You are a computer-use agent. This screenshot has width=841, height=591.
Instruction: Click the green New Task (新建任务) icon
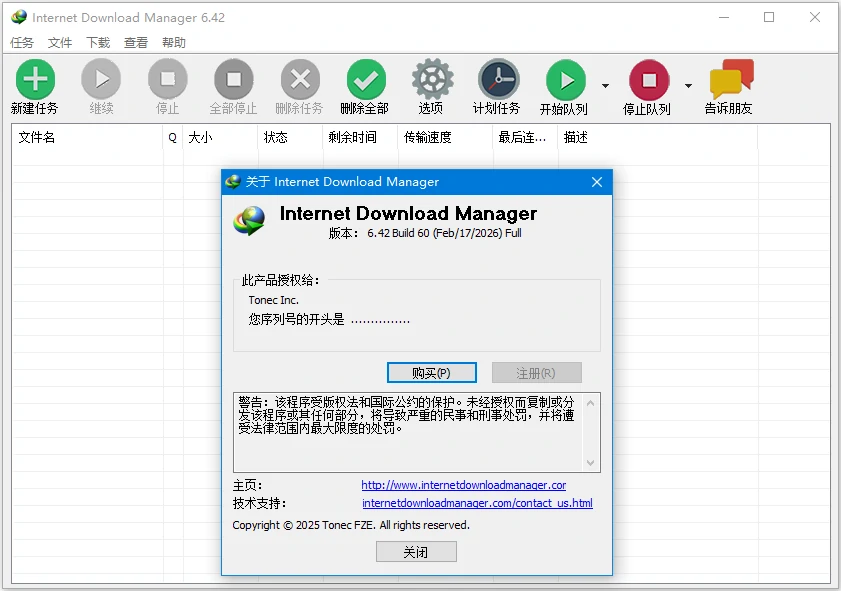[35, 80]
